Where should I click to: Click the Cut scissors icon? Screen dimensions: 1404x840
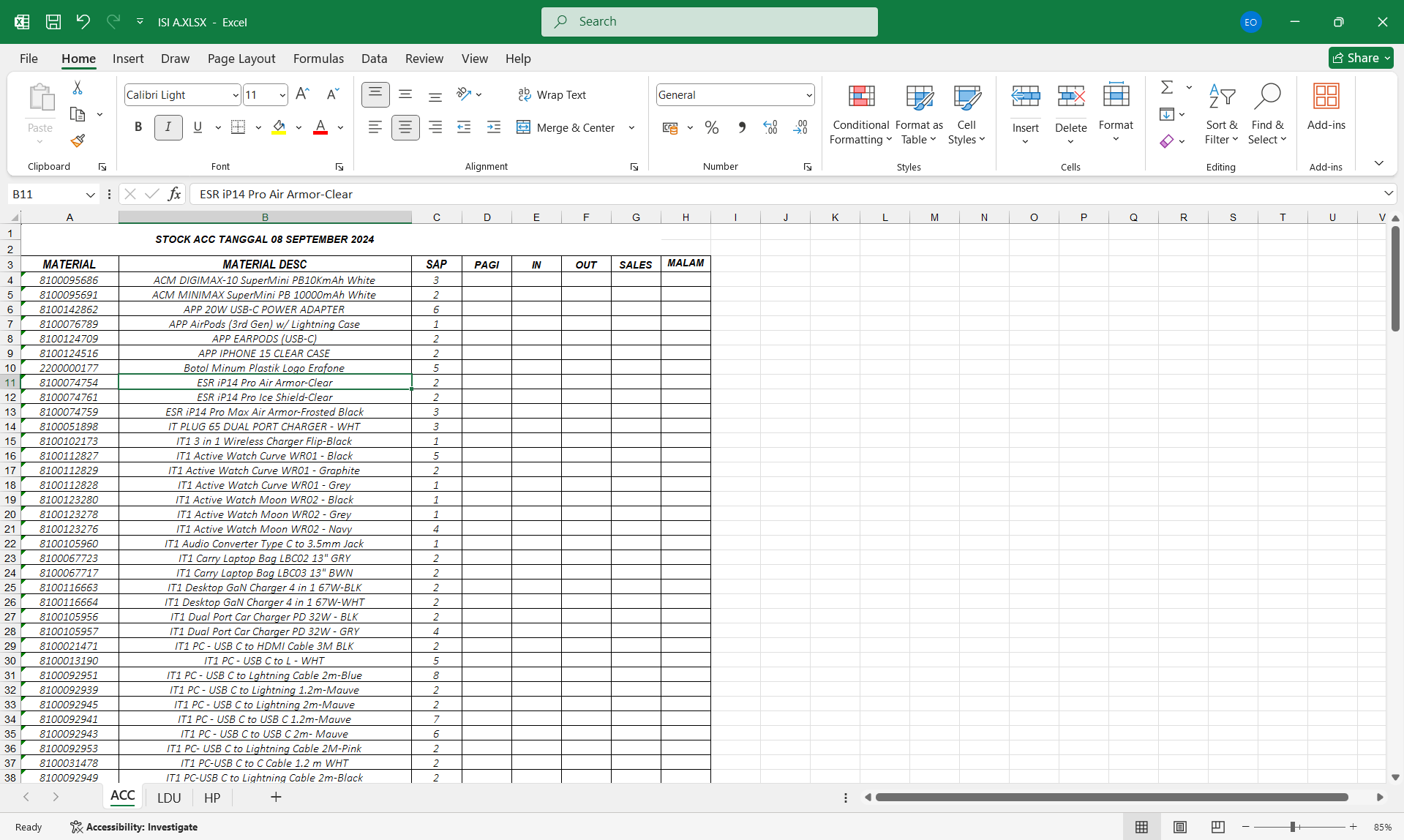pyautogui.click(x=78, y=88)
